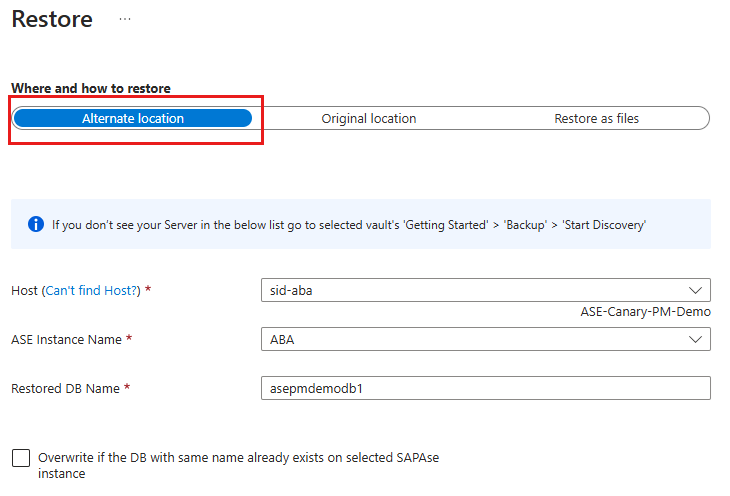Open the ellipsis menu beside Restore title
This screenshot has height=496, width=730.
pos(125,19)
